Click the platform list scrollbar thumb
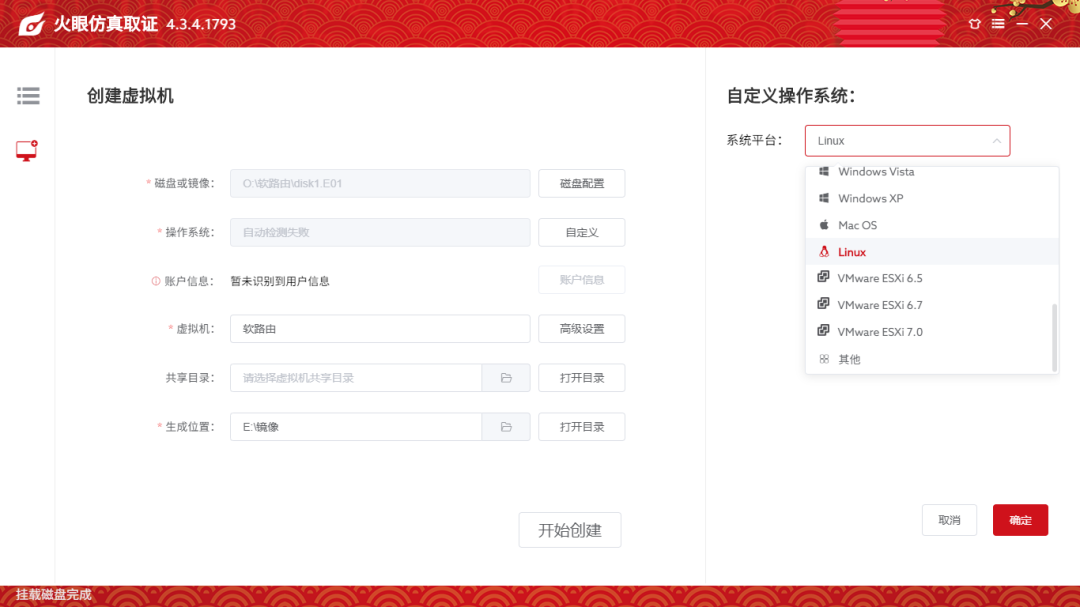This screenshot has height=607, width=1080. tap(1054, 338)
